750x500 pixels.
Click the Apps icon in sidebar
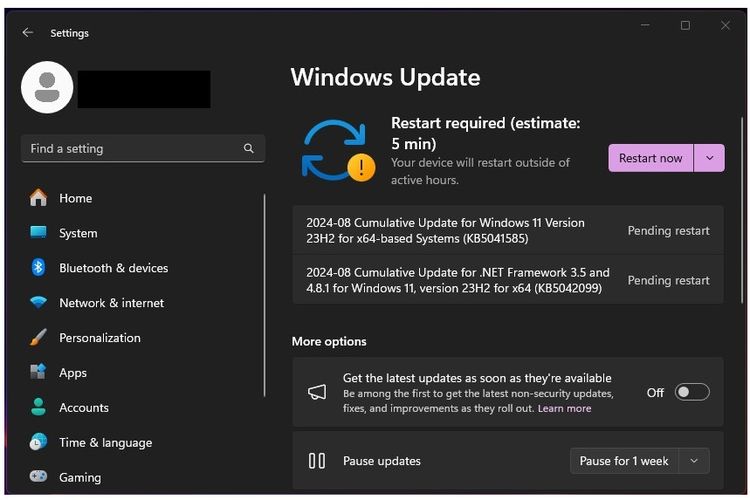(38, 373)
